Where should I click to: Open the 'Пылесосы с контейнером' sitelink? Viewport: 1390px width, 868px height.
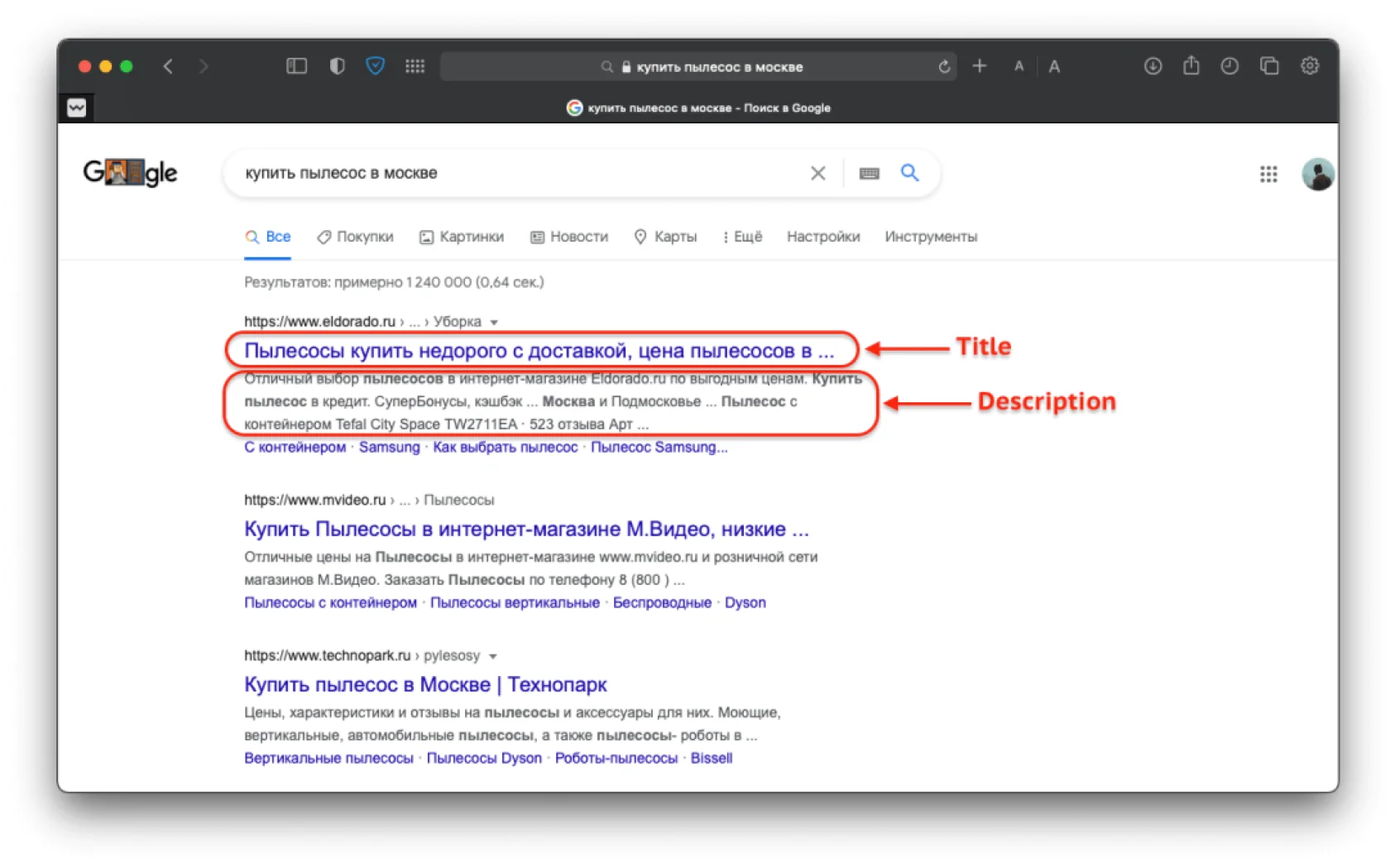pos(331,602)
